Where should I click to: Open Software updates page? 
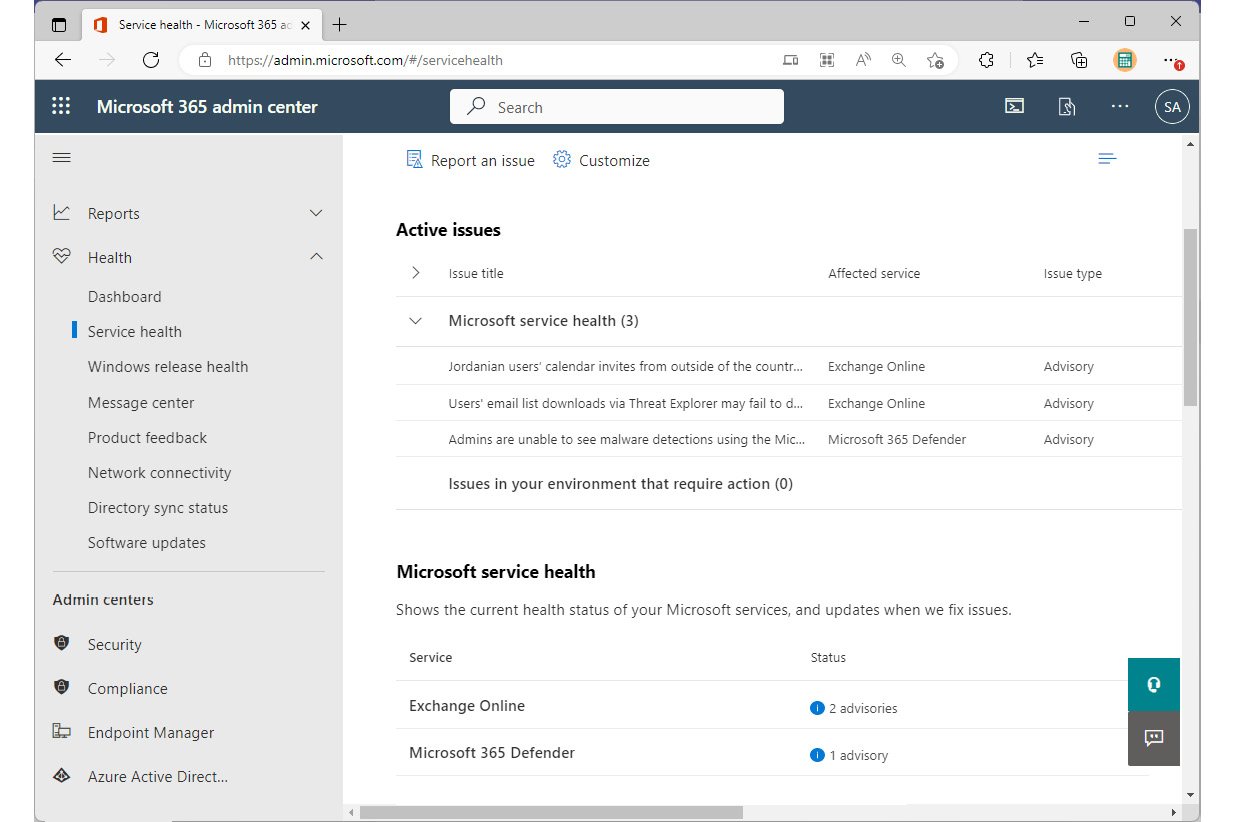pos(147,542)
